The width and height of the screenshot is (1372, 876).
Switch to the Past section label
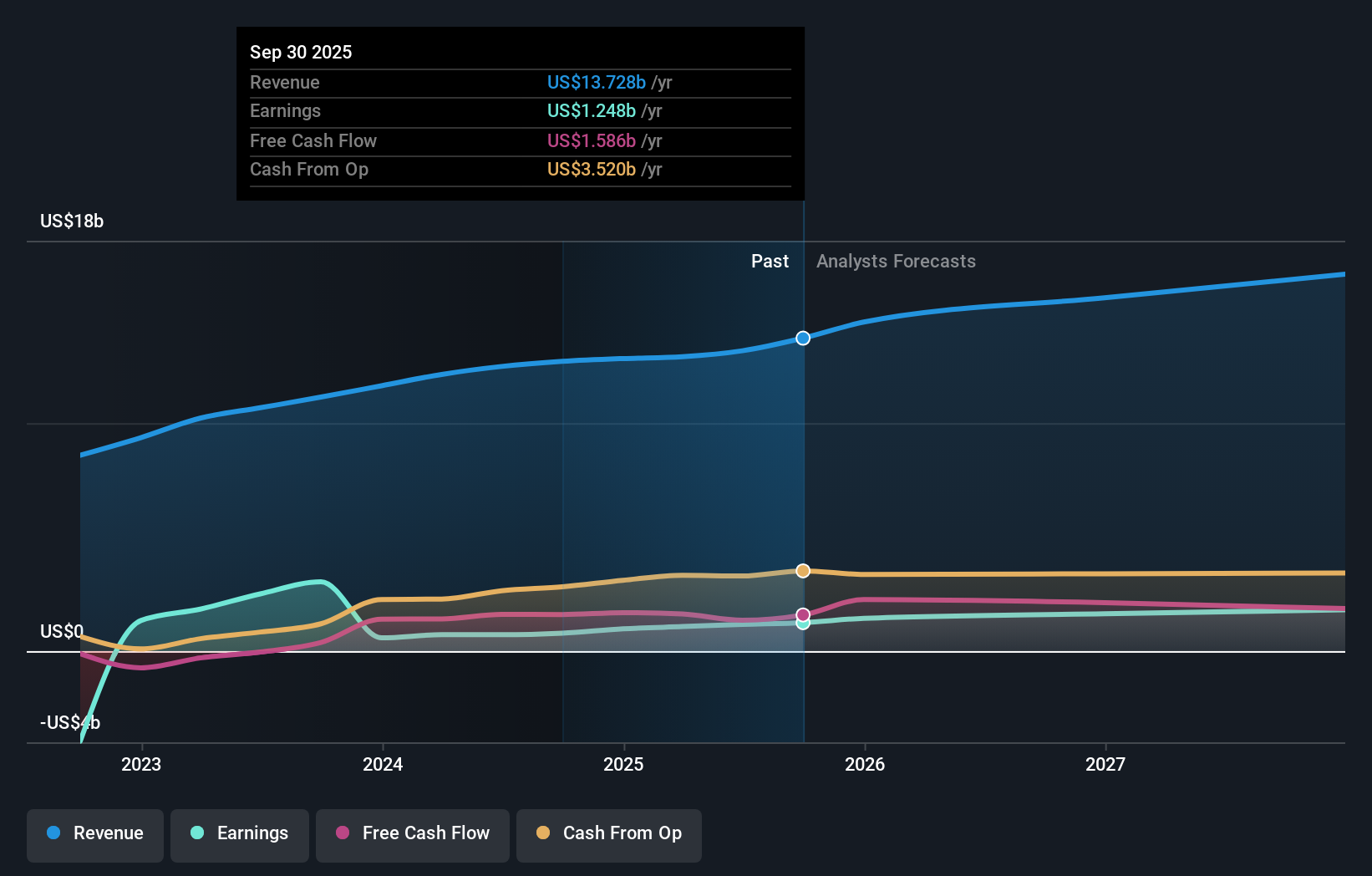[770, 261]
